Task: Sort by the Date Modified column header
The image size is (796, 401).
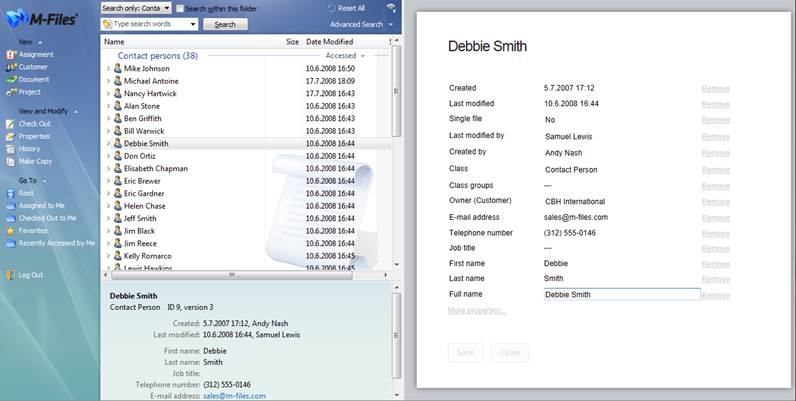Action: coord(330,42)
